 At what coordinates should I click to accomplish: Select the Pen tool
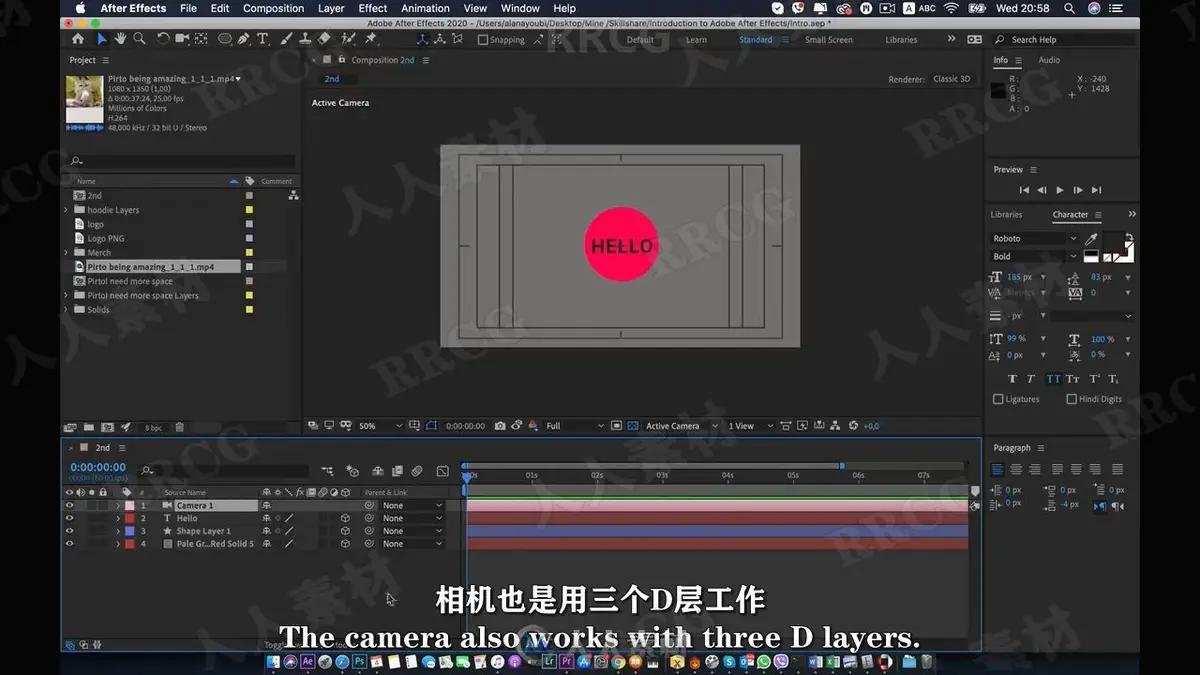(x=245, y=39)
